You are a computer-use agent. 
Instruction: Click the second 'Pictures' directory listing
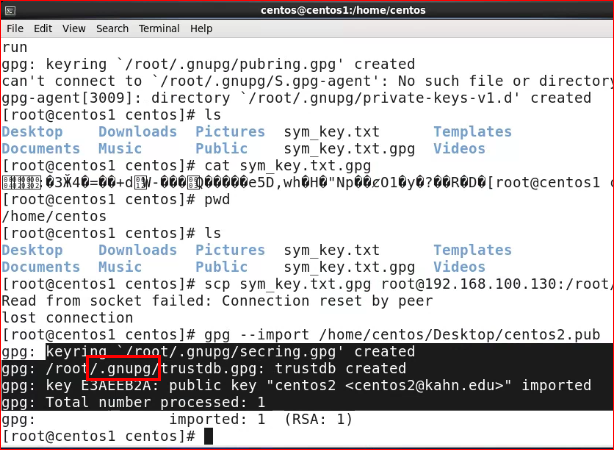[230, 251]
